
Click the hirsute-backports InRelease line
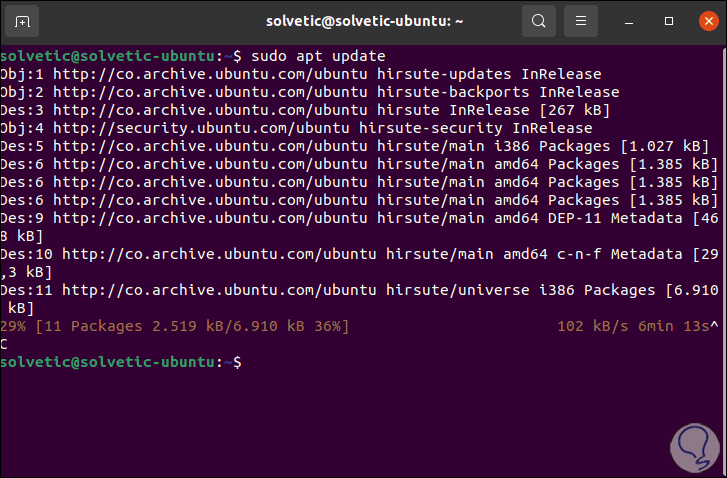coord(310,92)
